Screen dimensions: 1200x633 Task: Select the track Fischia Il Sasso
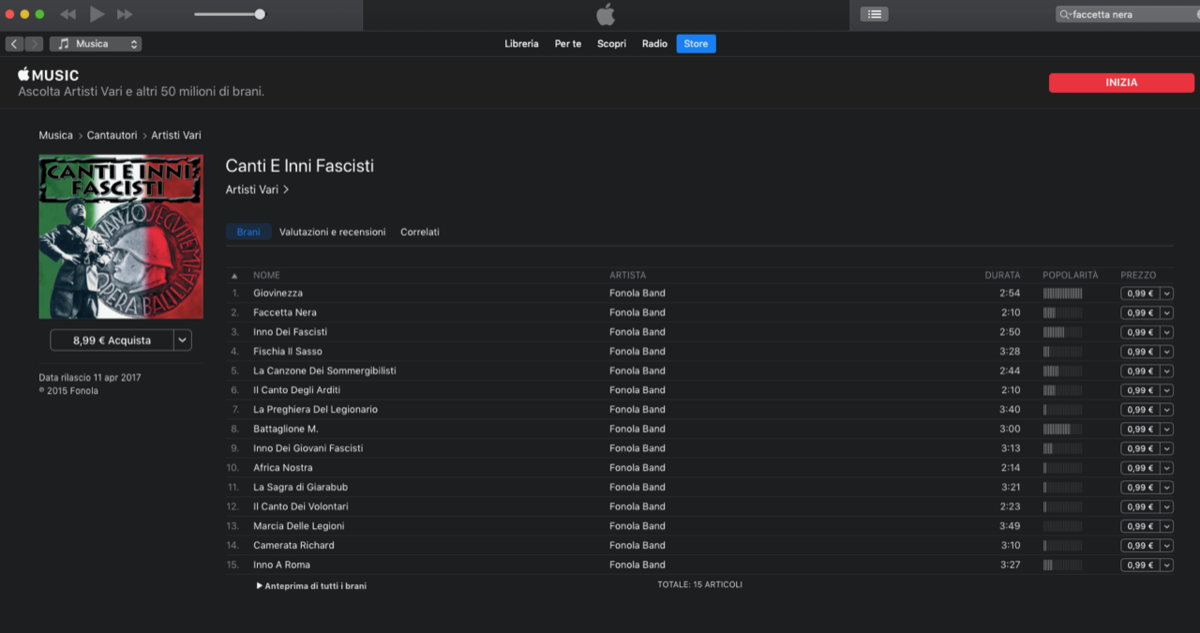pos(288,351)
